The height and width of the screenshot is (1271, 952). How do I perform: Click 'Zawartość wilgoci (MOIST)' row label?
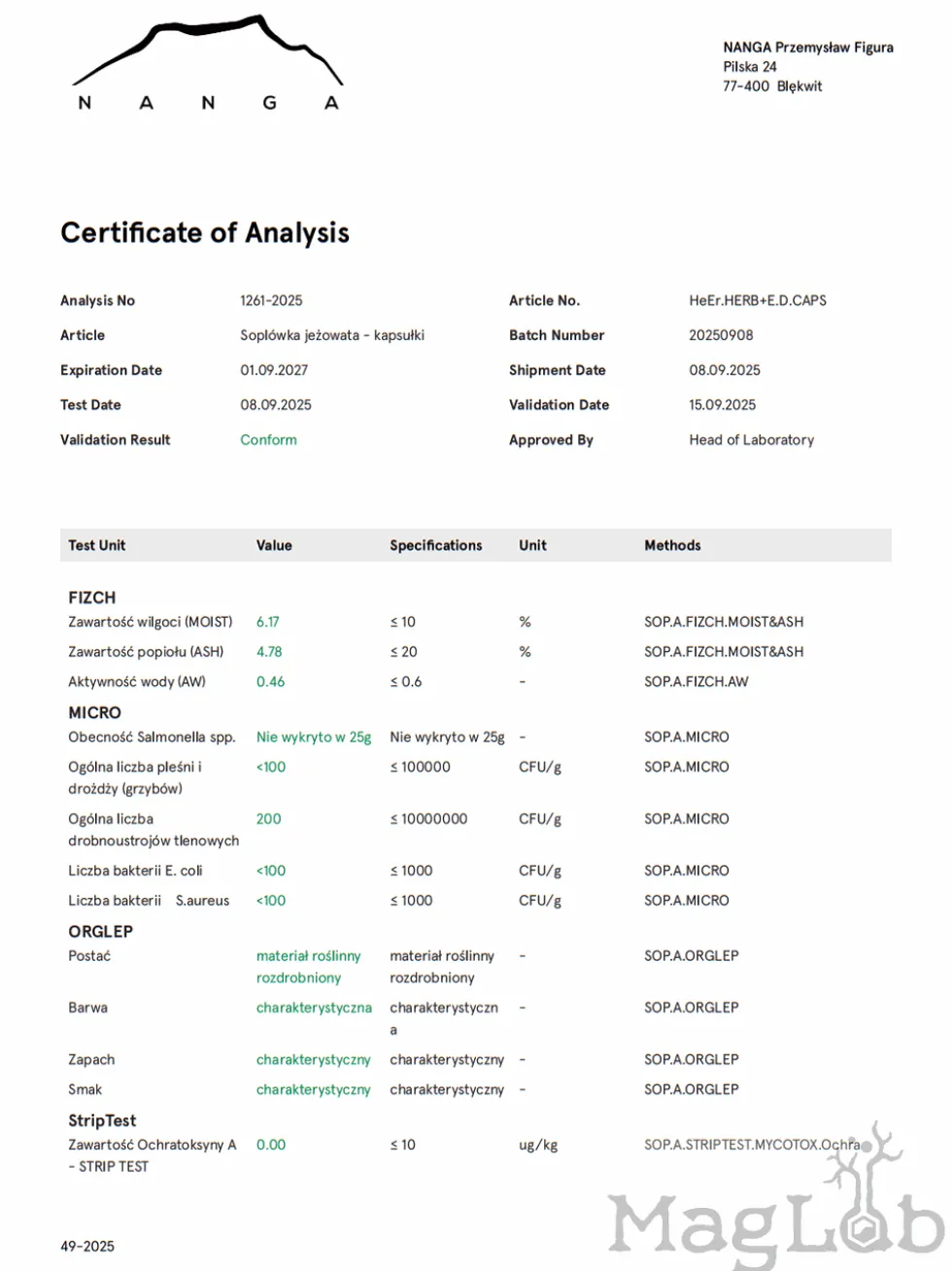tap(151, 622)
